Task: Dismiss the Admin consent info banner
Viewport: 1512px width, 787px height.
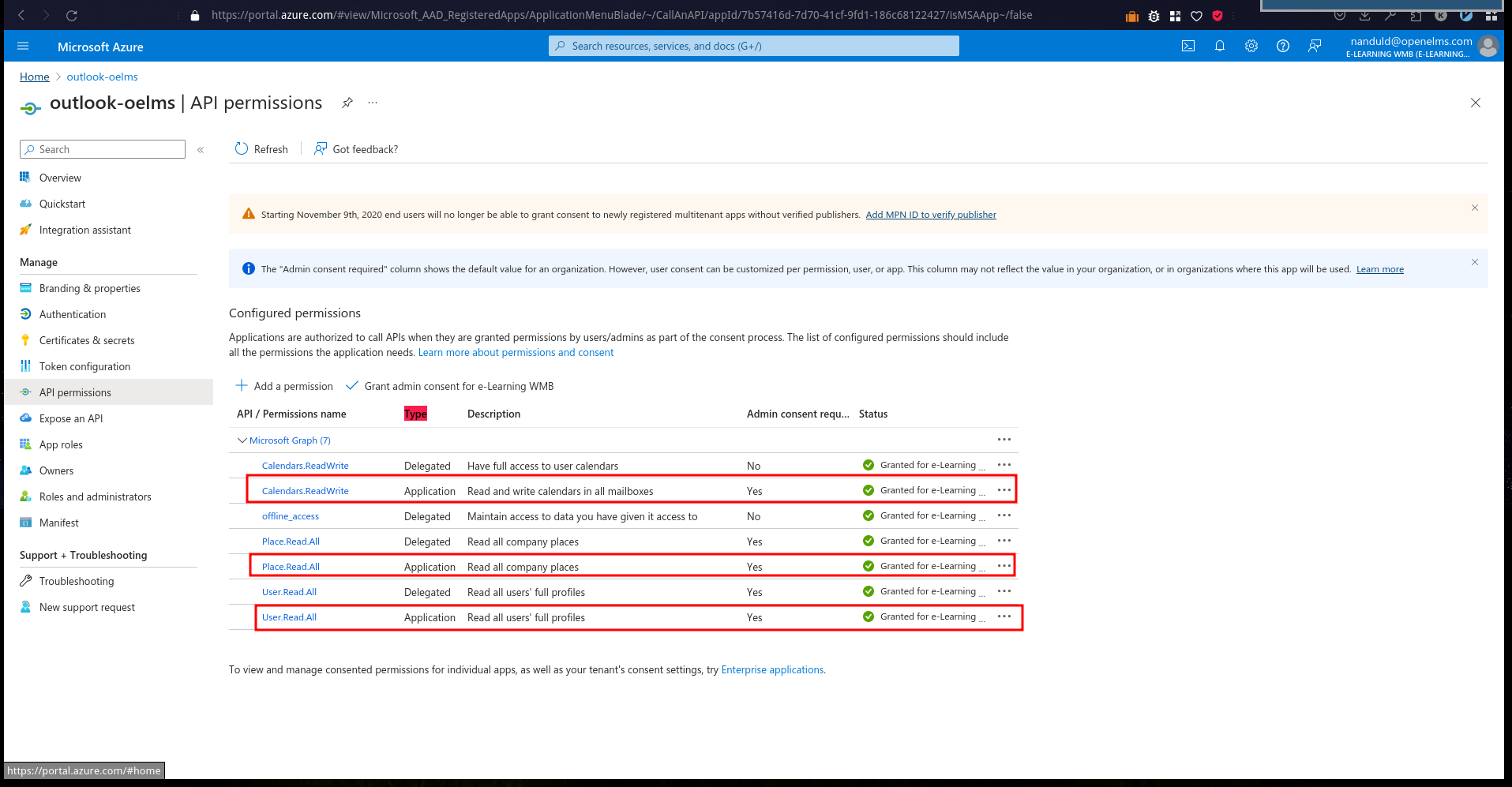Action: [x=1474, y=262]
